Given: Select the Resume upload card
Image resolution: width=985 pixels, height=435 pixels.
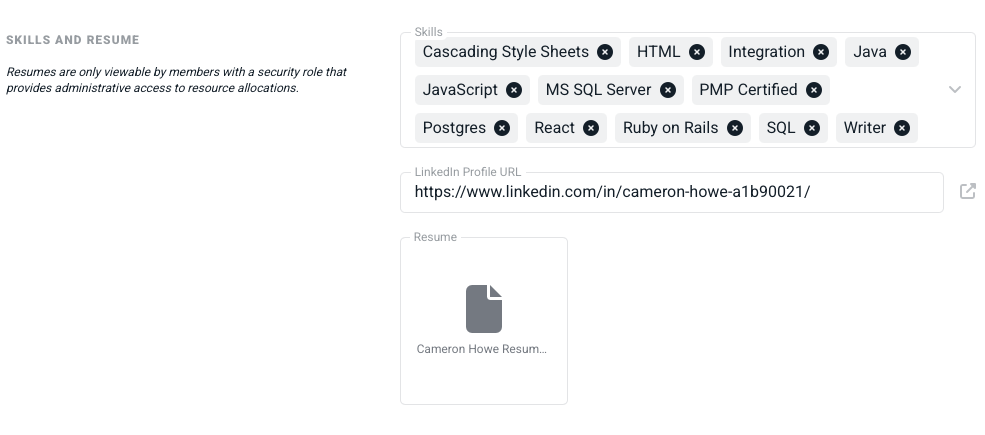Looking at the screenshot, I should [x=484, y=380].
